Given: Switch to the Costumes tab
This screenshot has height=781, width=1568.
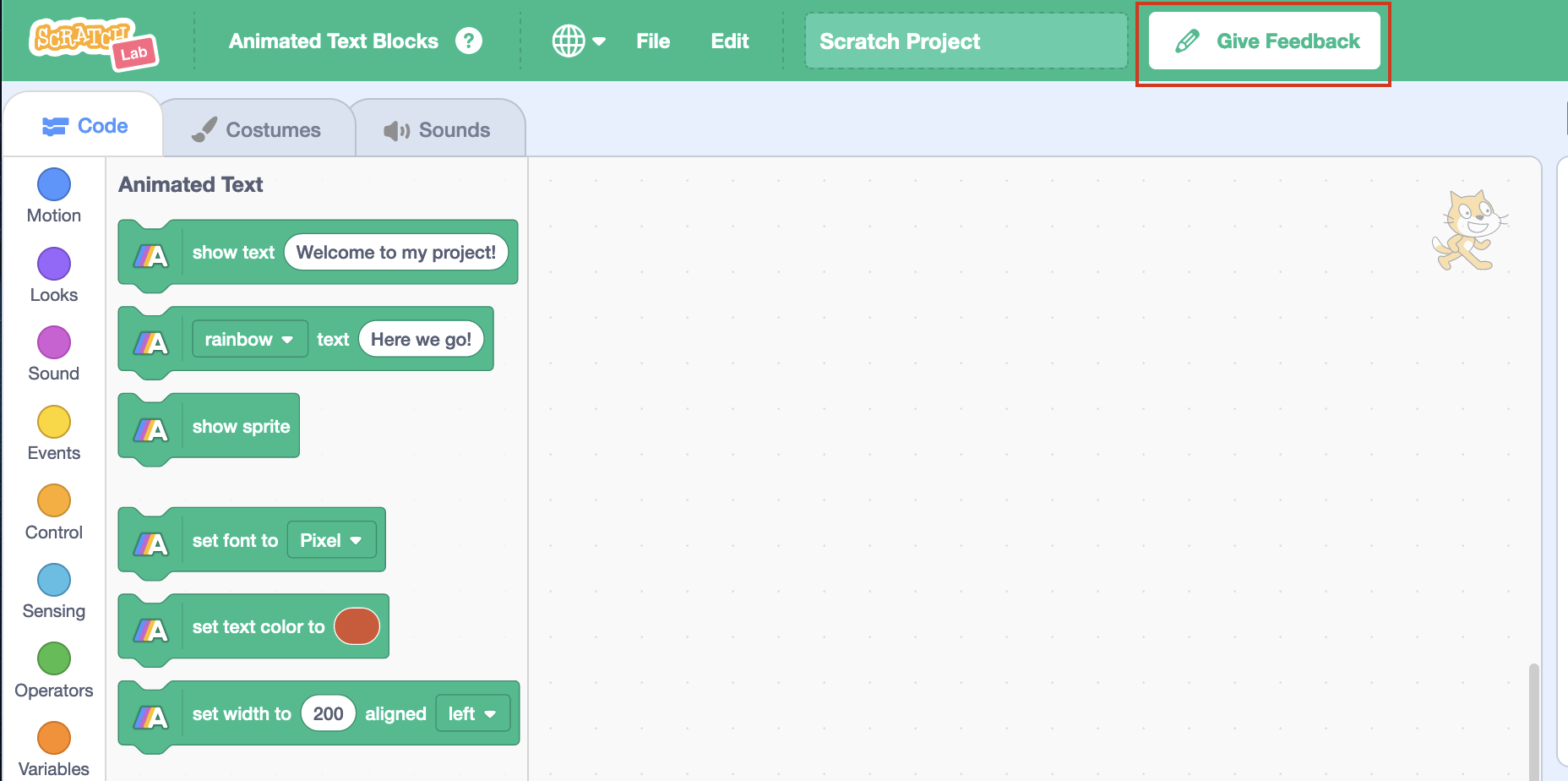Looking at the screenshot, I should point(257,129).
